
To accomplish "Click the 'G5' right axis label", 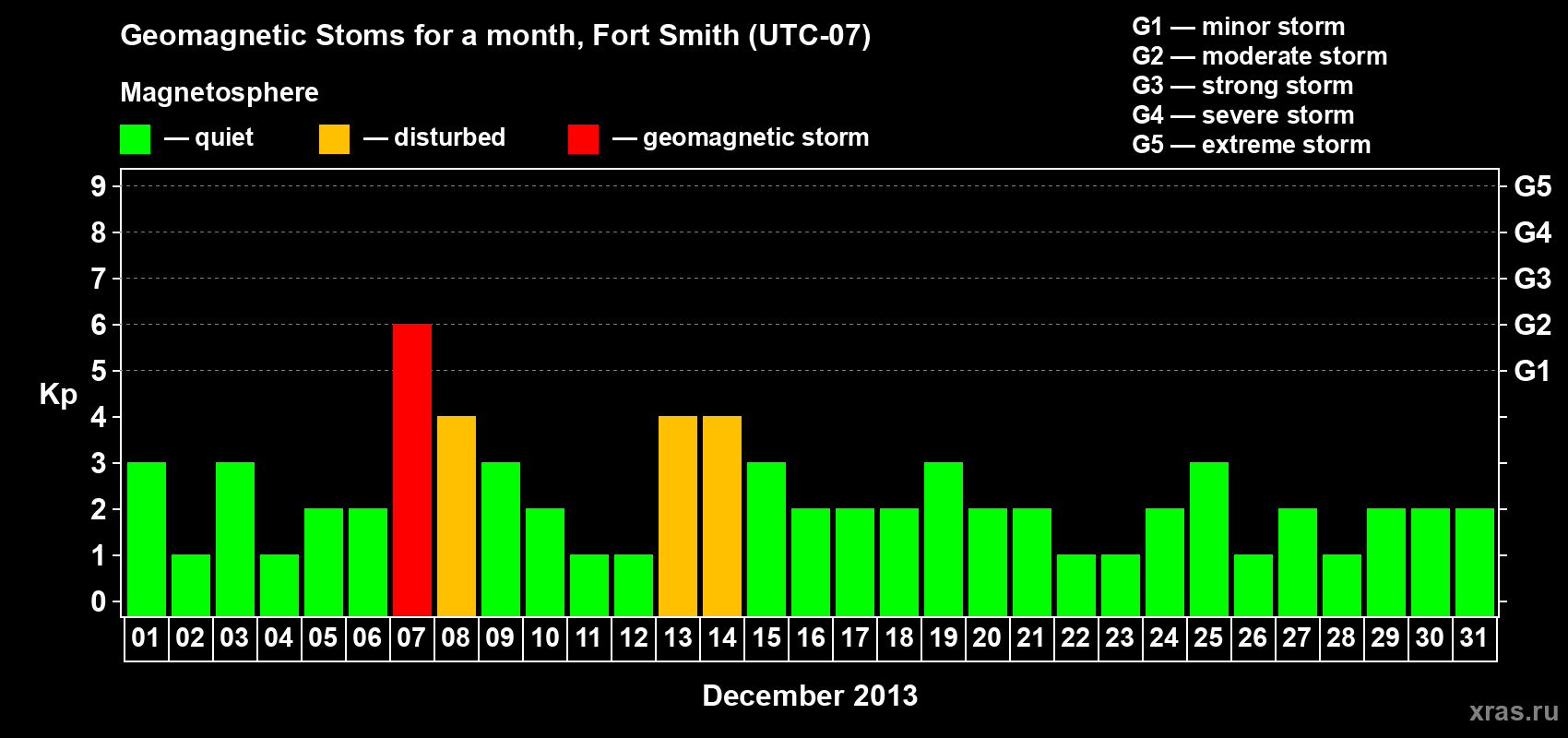I will [1533, 186].
